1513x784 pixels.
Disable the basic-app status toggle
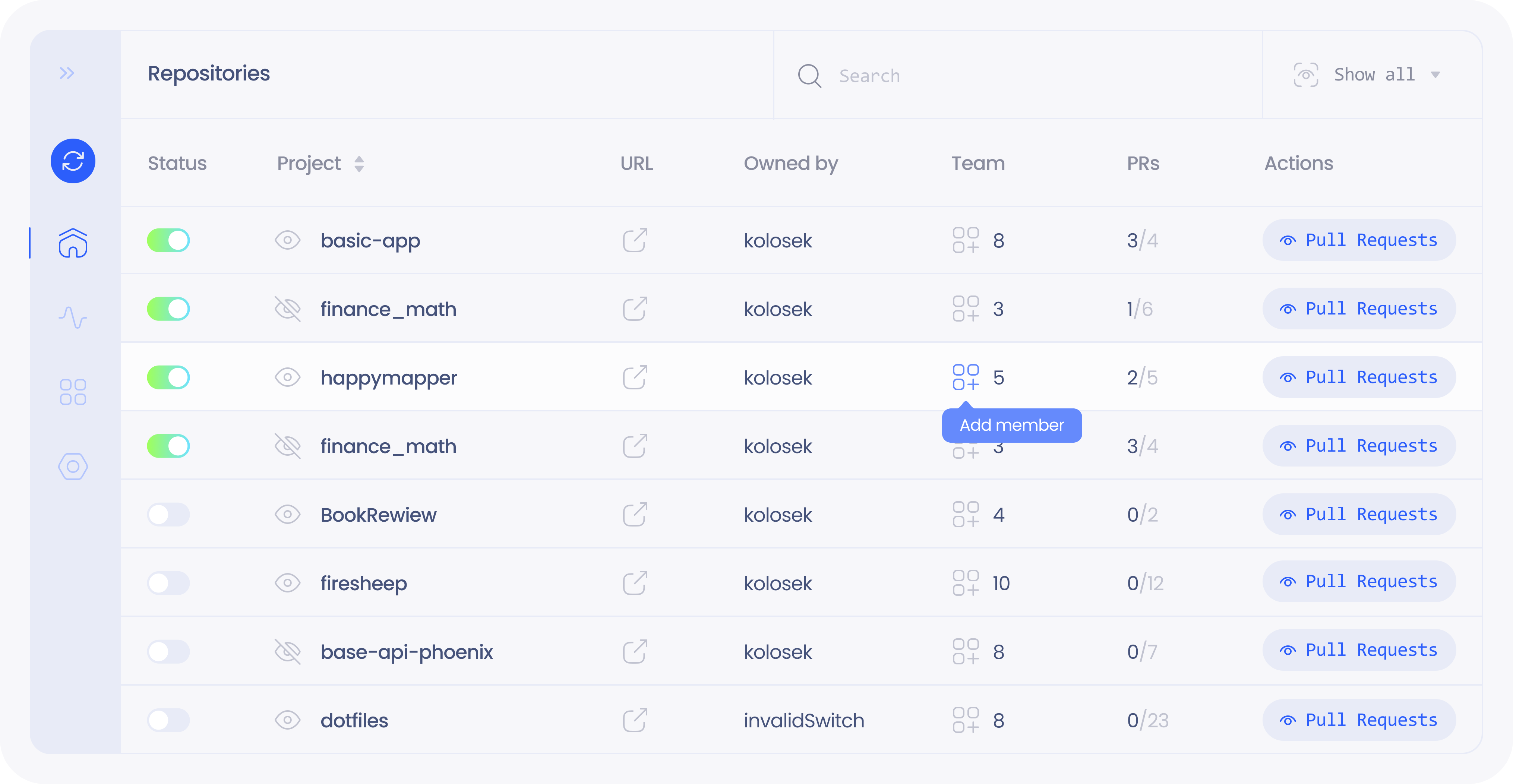tap(168, 240)
